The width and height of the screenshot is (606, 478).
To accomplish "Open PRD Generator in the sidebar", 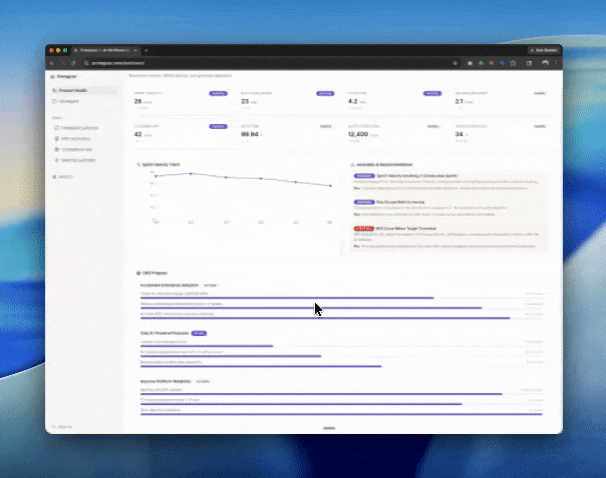I will point(84,139).
